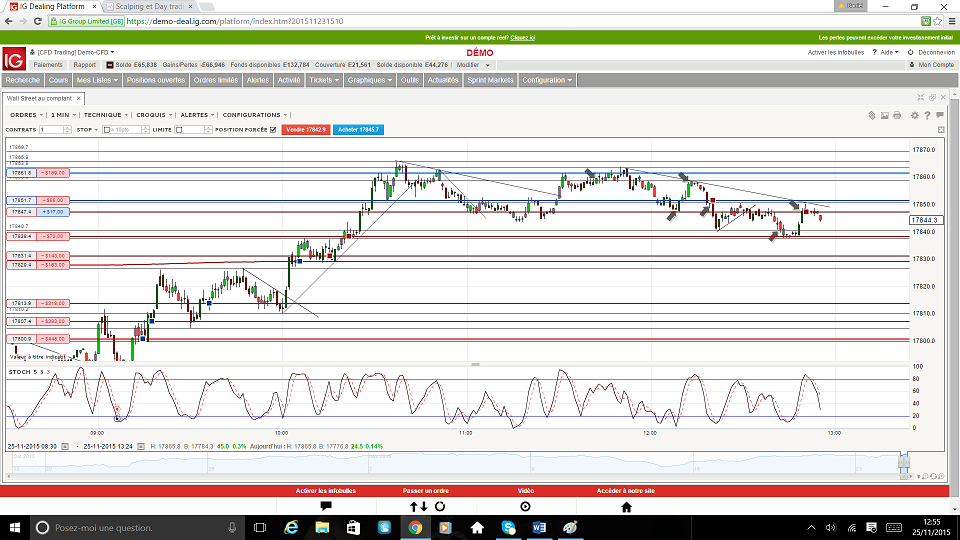Click the Vendre 17842.9 sell button

306,130
